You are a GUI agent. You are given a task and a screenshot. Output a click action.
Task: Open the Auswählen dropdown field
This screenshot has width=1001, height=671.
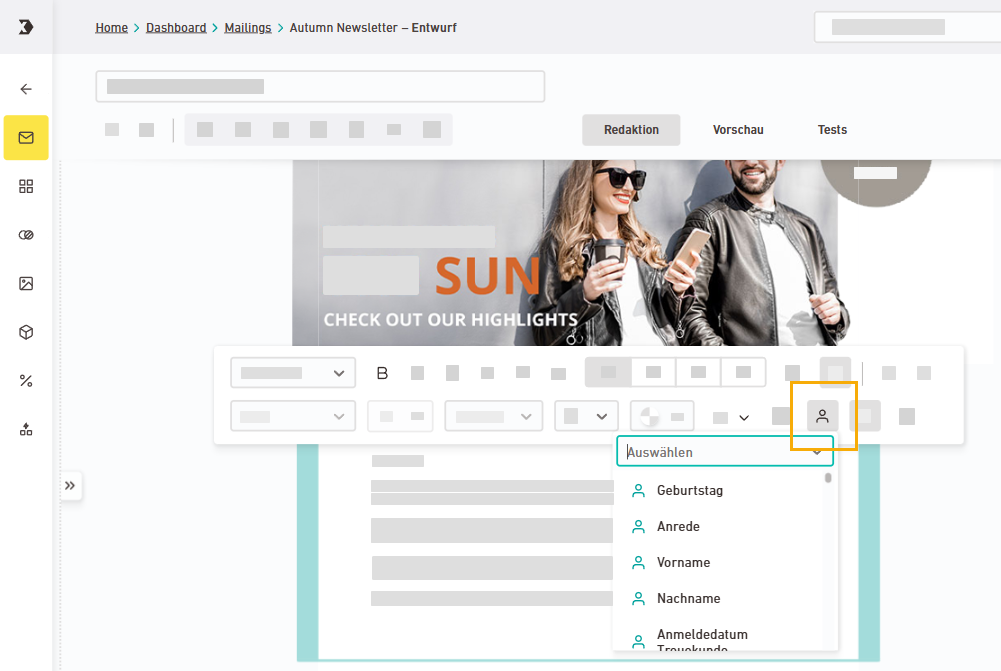pyautogui.click(x=724, y=452)
